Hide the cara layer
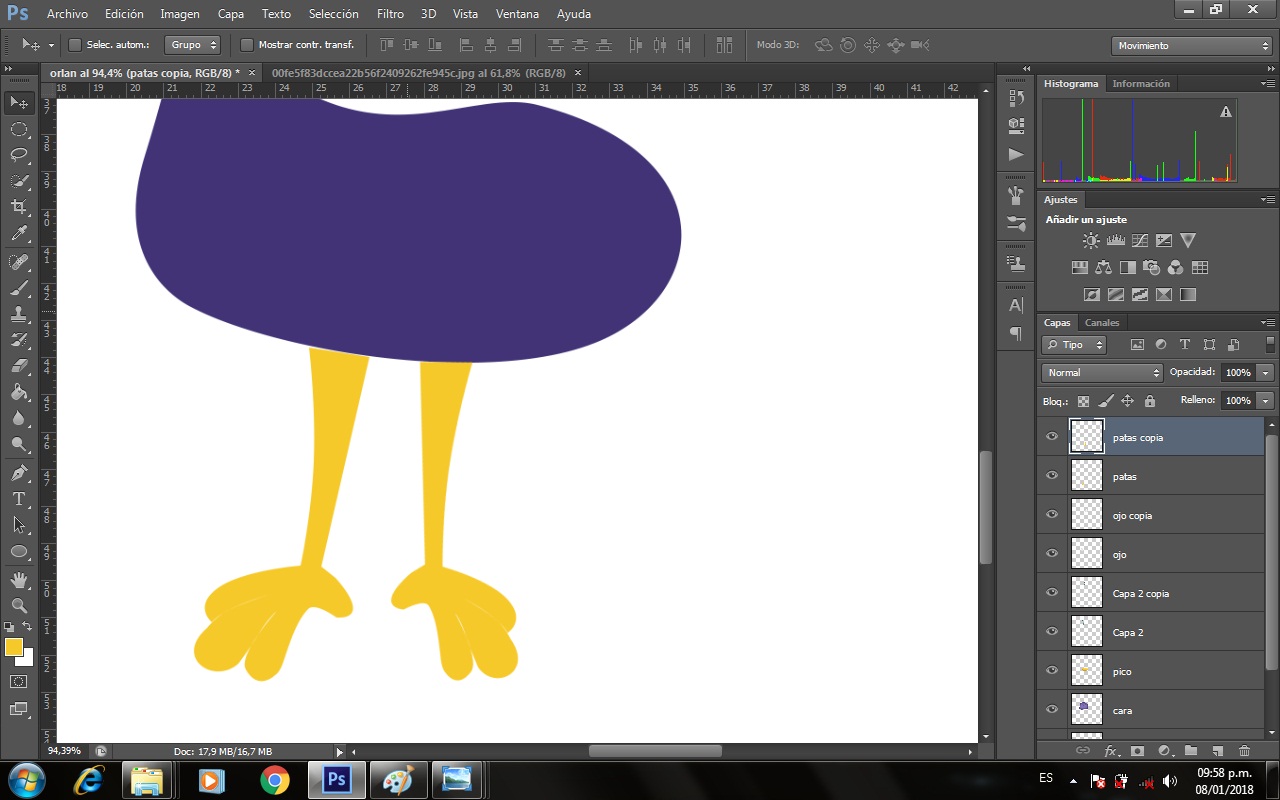The width and height of the screenshot is (1280, 800). coord(1051,710)
